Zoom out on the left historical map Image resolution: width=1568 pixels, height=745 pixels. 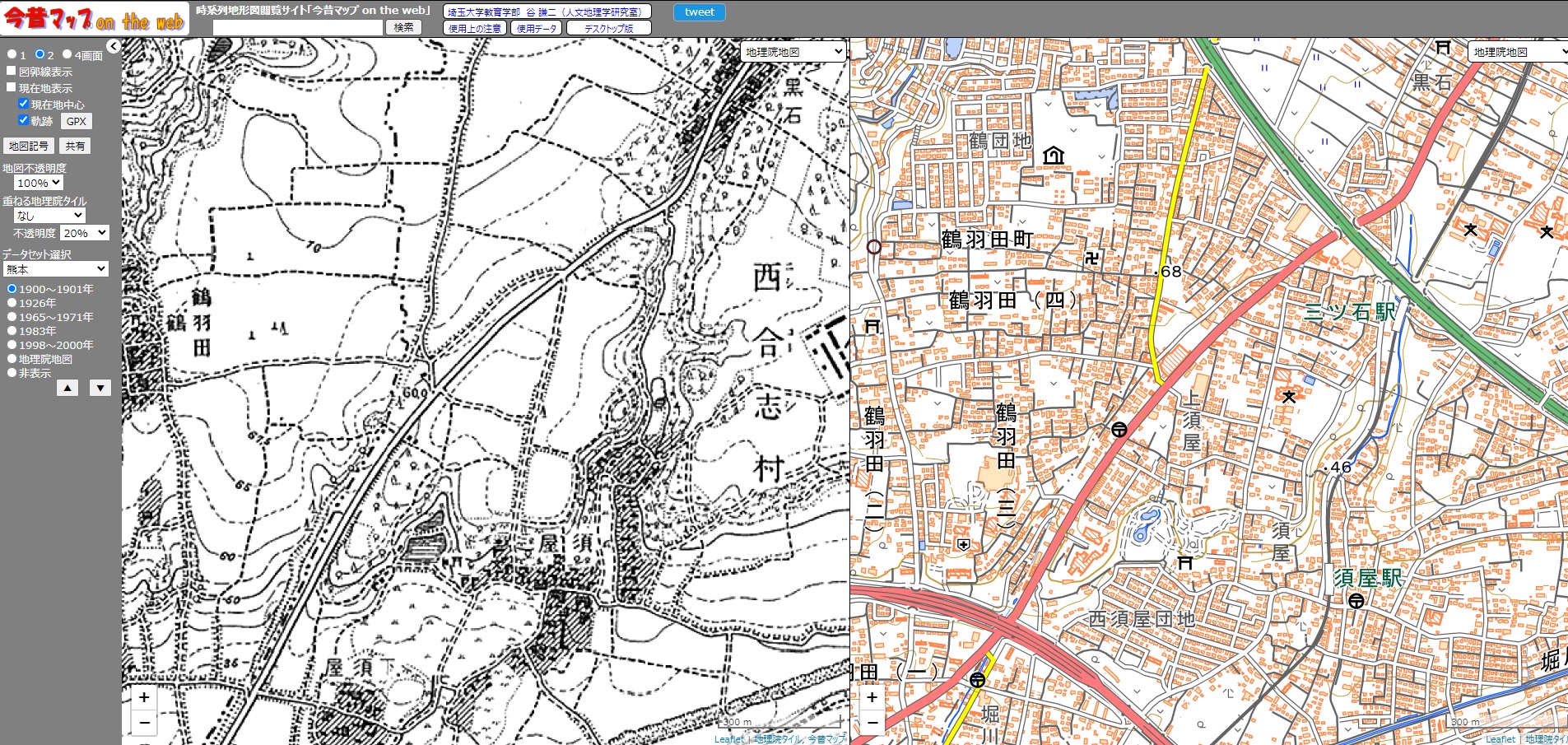coord(144,723)
